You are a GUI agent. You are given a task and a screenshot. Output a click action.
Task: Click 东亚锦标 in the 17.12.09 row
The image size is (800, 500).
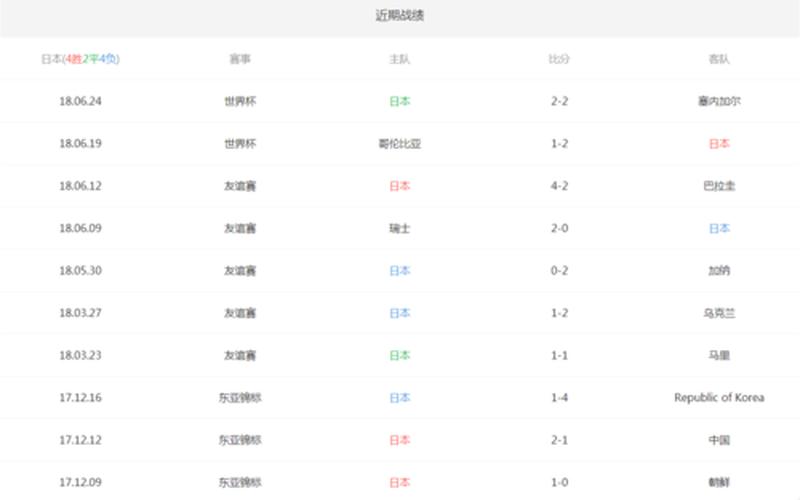pyautogui.click(x=240, y=482)
